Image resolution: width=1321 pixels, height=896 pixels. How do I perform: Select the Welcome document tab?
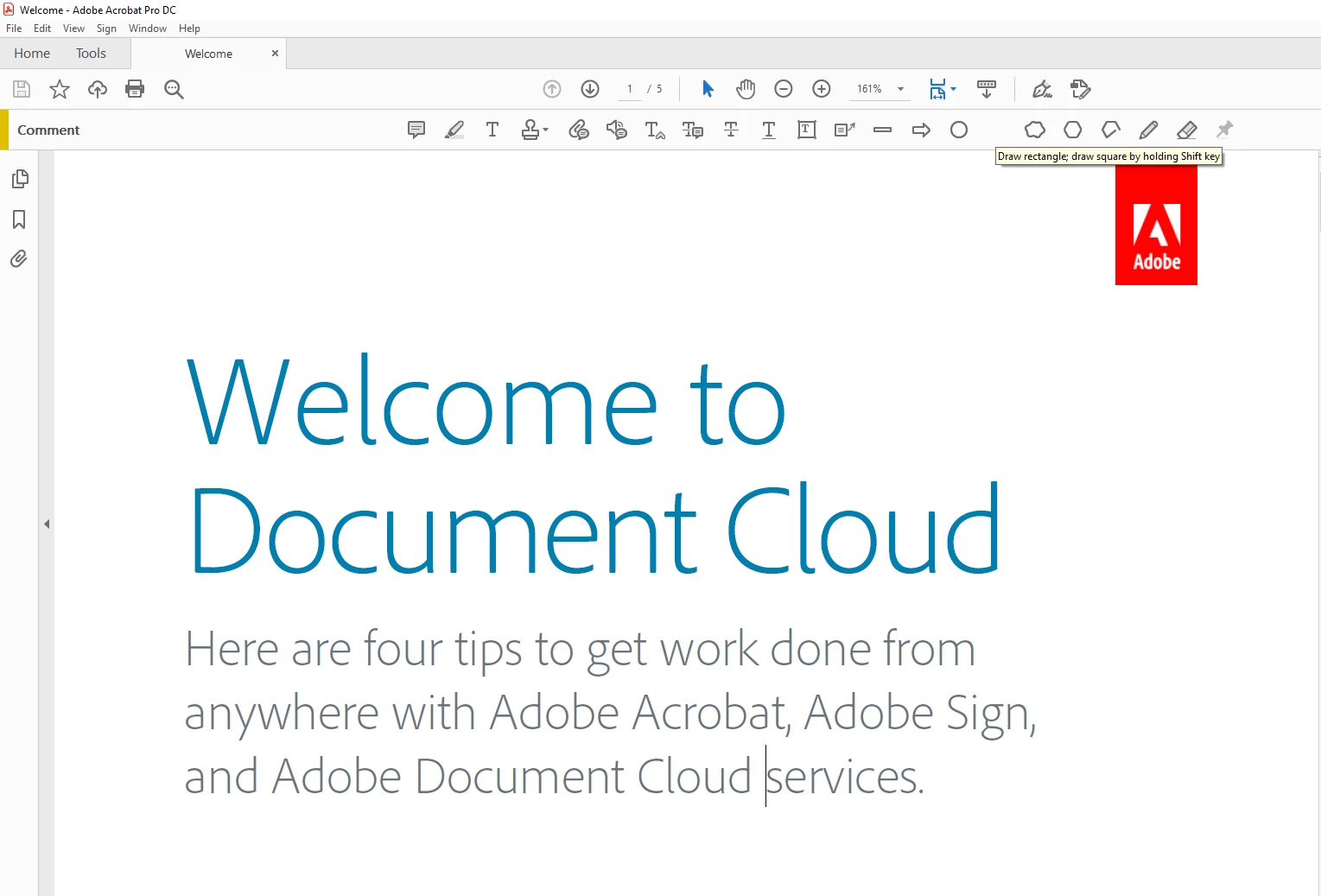tap(208, 54)
